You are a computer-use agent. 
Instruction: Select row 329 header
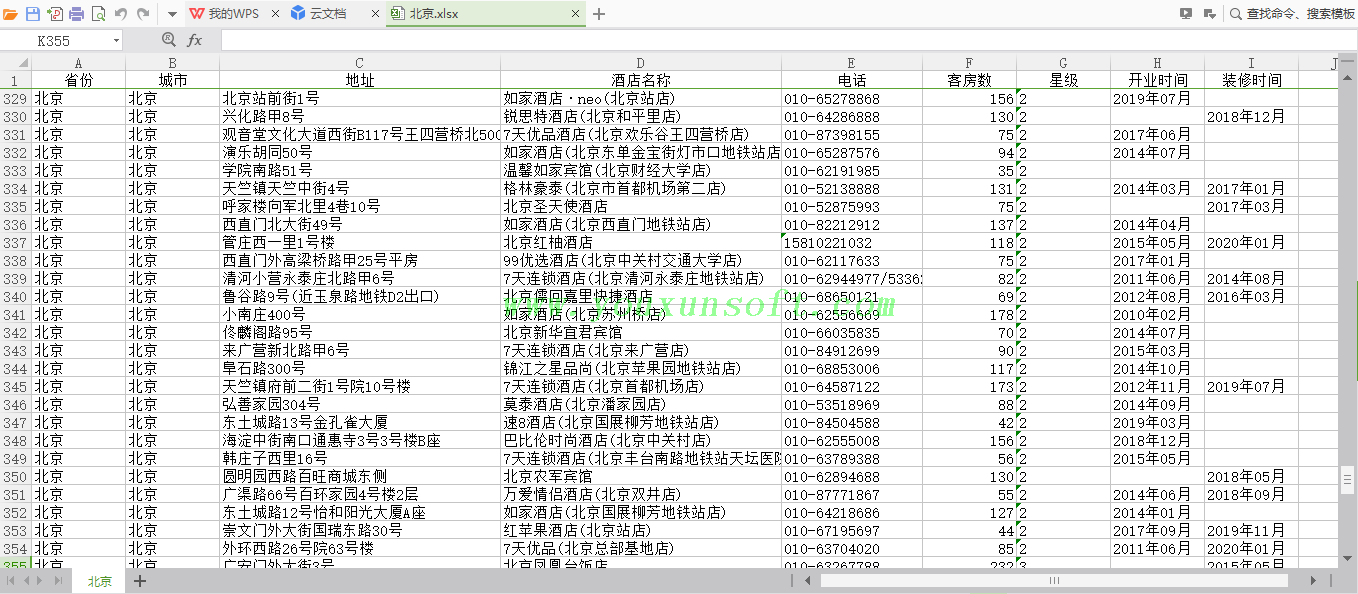click(15, 99)
